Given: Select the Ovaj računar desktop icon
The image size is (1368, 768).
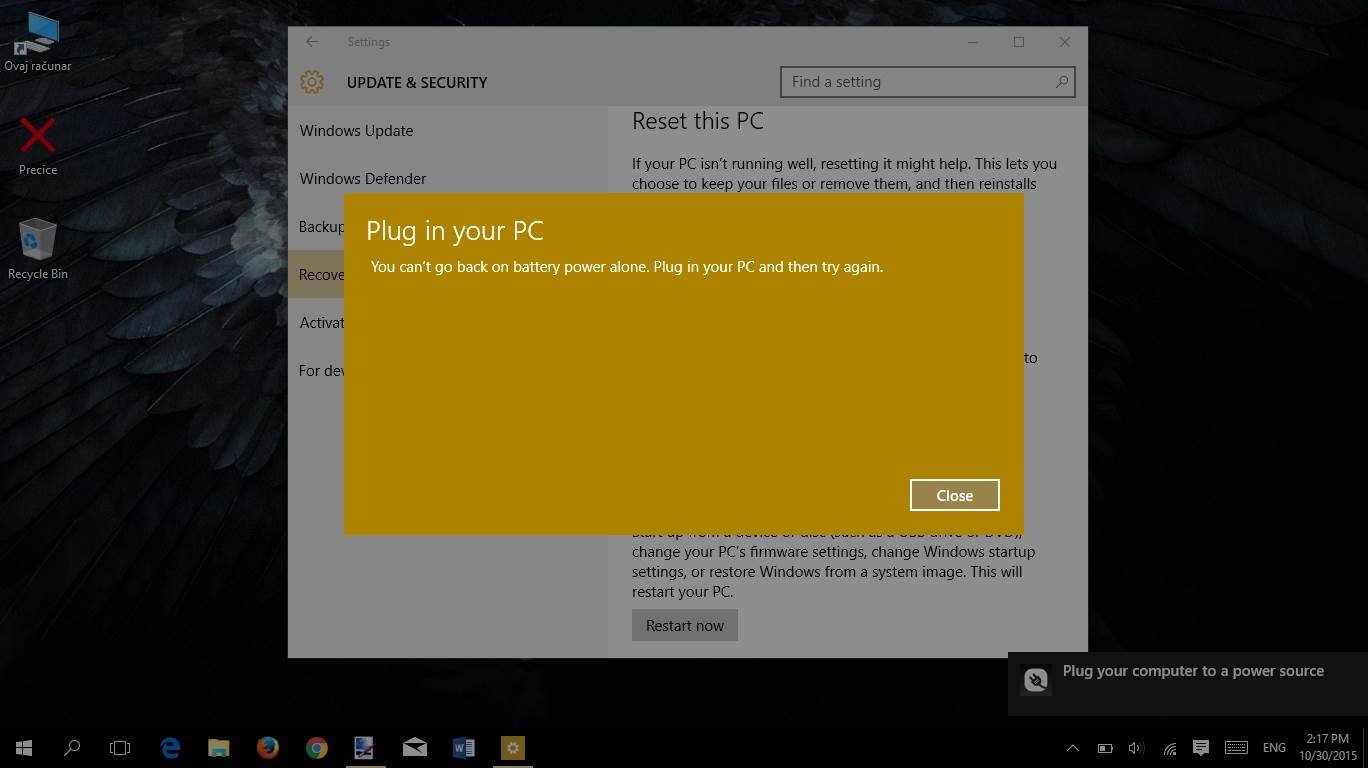Looking at the screenshot, I should coord(38,42).
